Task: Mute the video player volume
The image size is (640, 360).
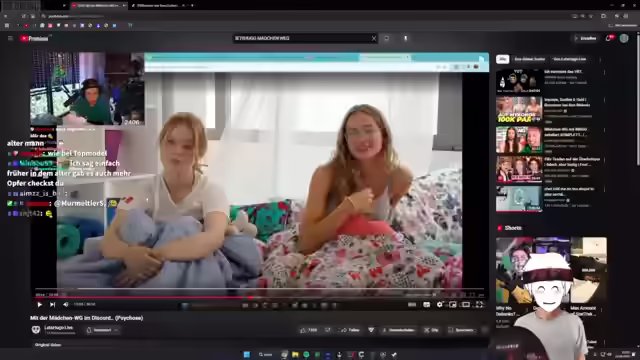Action: coord(66,304)
